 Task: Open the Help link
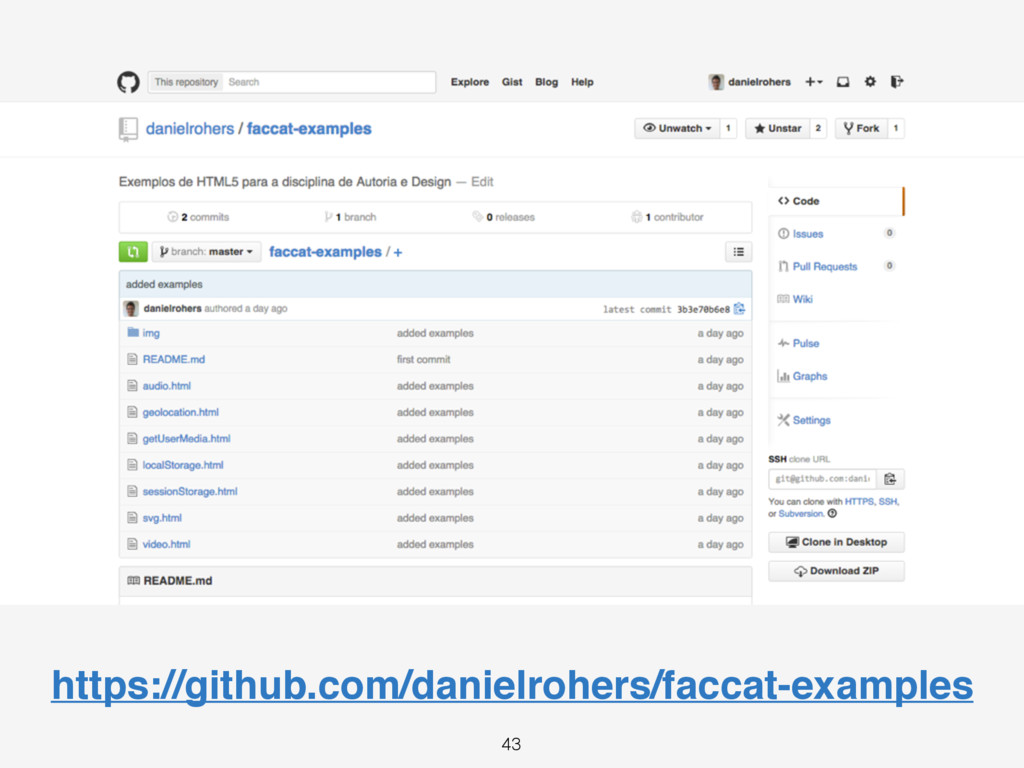click(582, 82)
